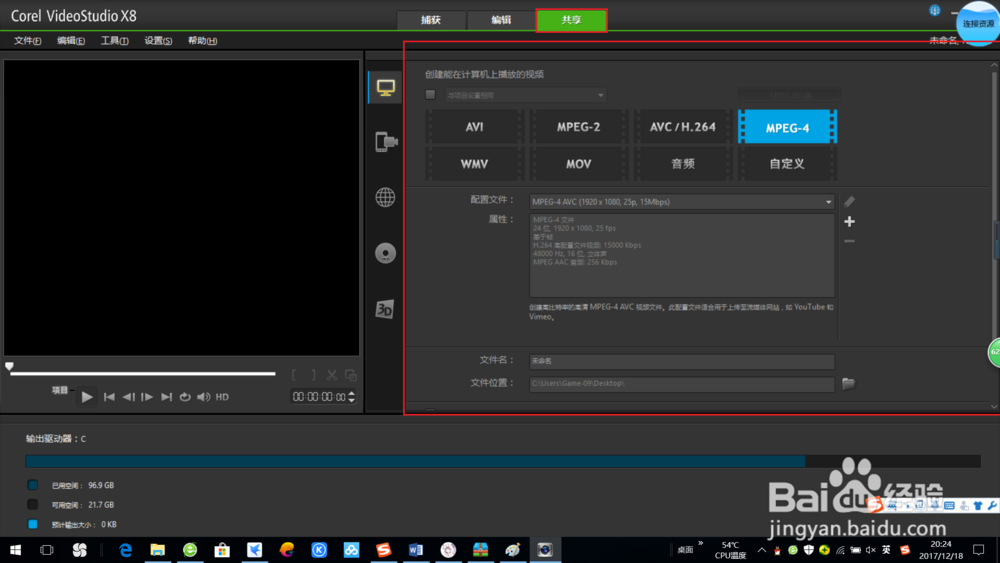This screenshot has height=563, width=1000.
Task: Click the share panel scroll down arrow
Action: tap(994, 406)
